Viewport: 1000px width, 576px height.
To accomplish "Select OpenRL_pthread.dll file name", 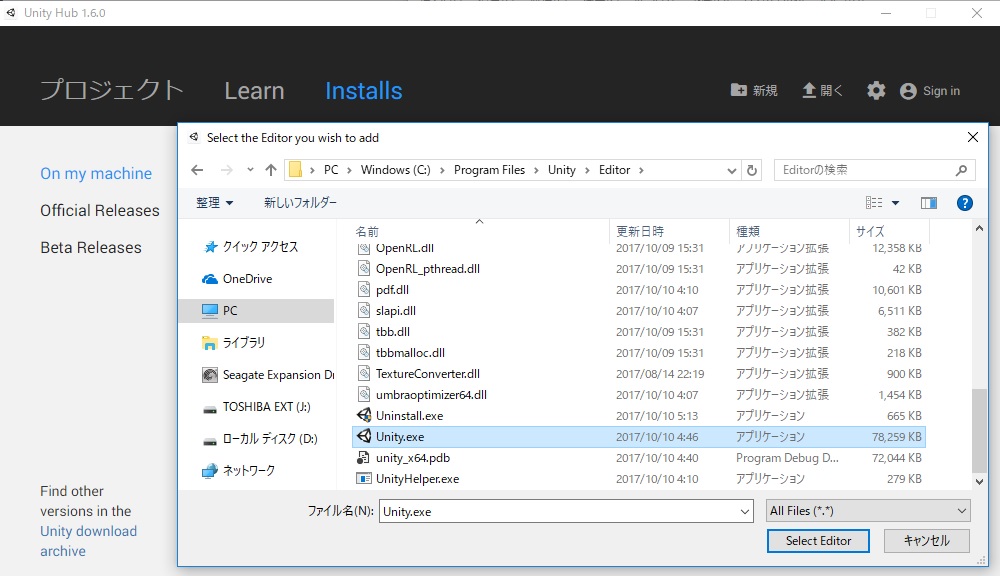I will click(428, 269).
